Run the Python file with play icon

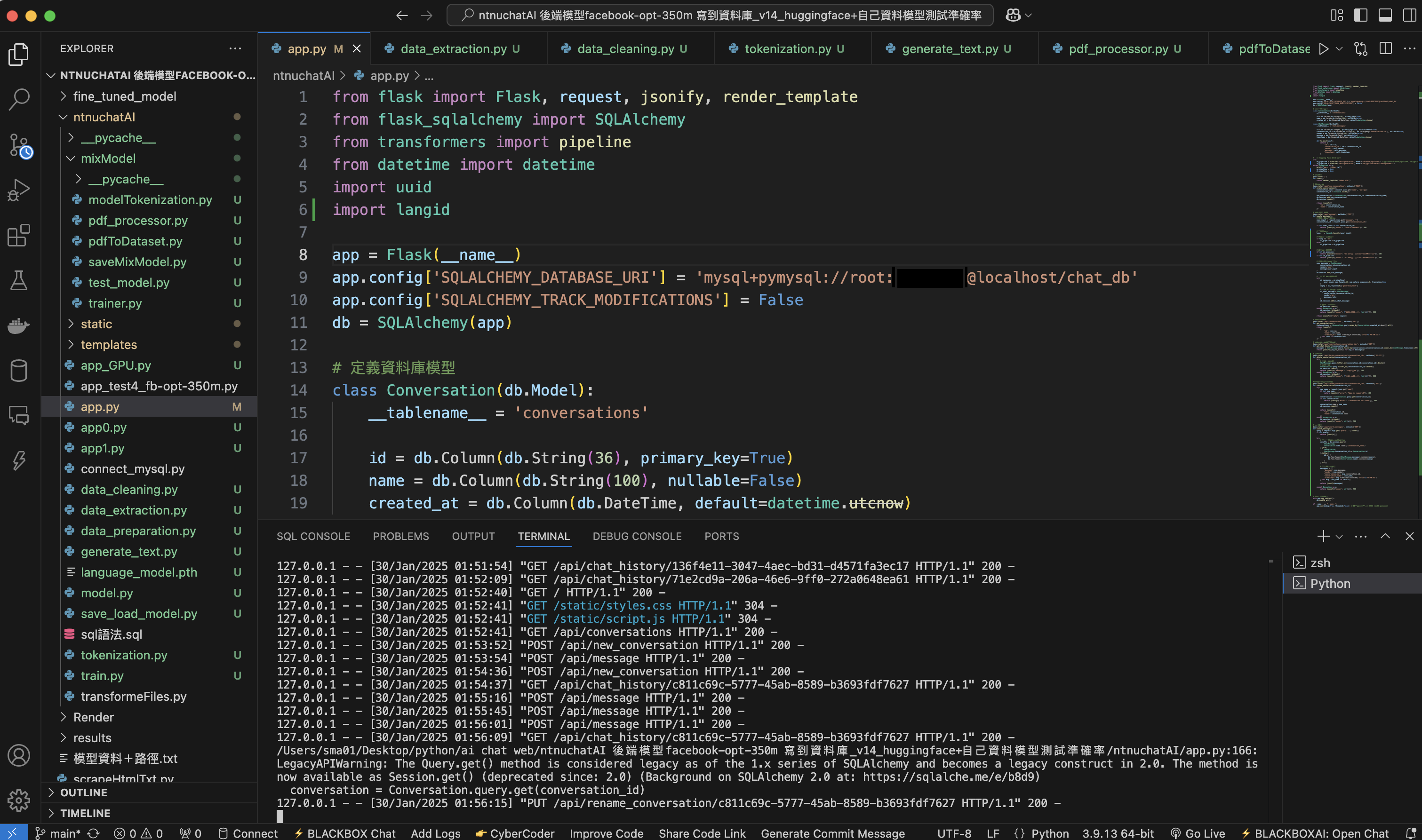pos(1324,49)
